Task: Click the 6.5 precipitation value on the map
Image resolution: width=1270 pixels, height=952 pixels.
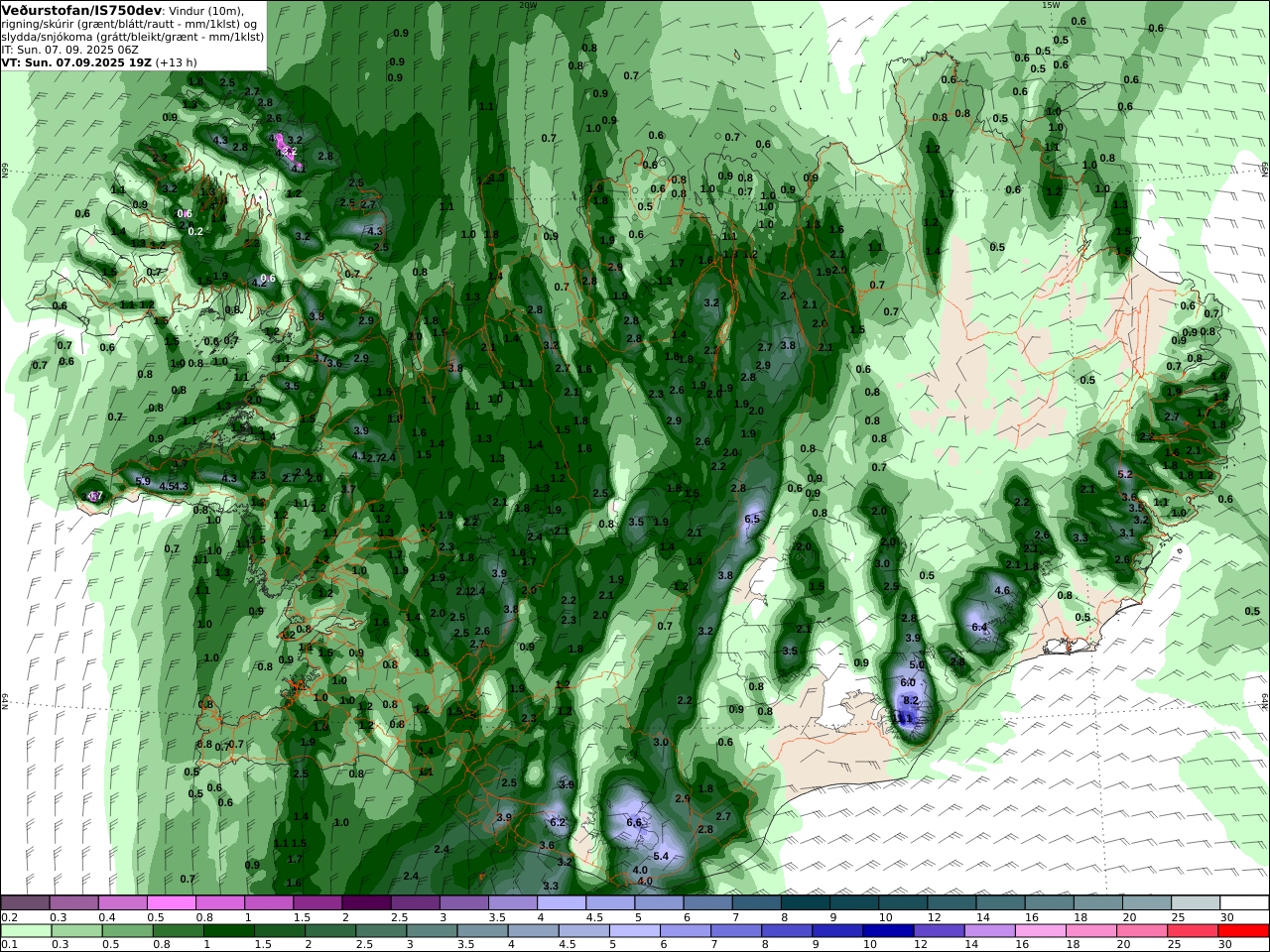Action: point(752,520)
